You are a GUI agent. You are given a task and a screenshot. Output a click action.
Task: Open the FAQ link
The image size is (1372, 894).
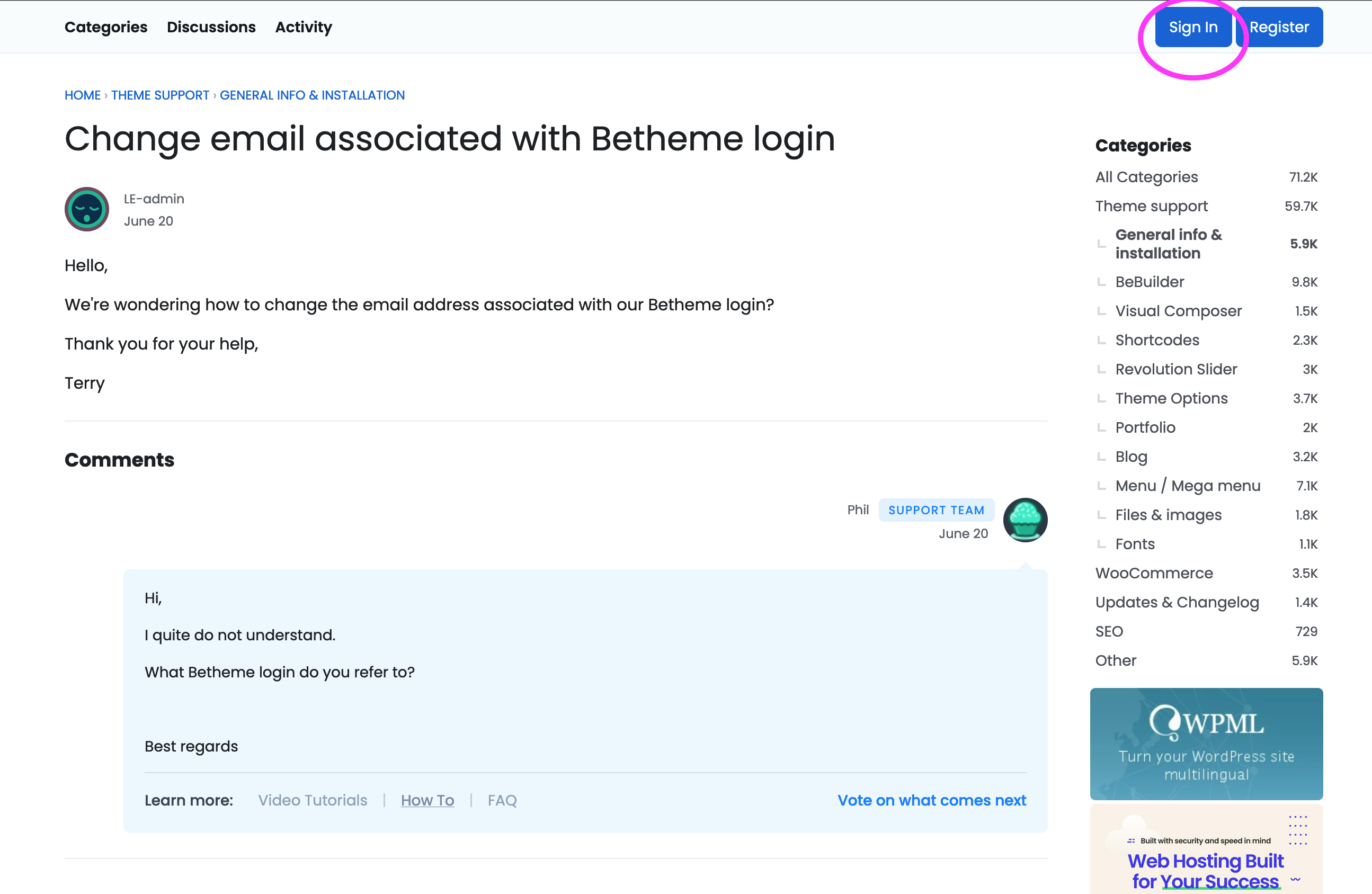click(x=502, y=800)
